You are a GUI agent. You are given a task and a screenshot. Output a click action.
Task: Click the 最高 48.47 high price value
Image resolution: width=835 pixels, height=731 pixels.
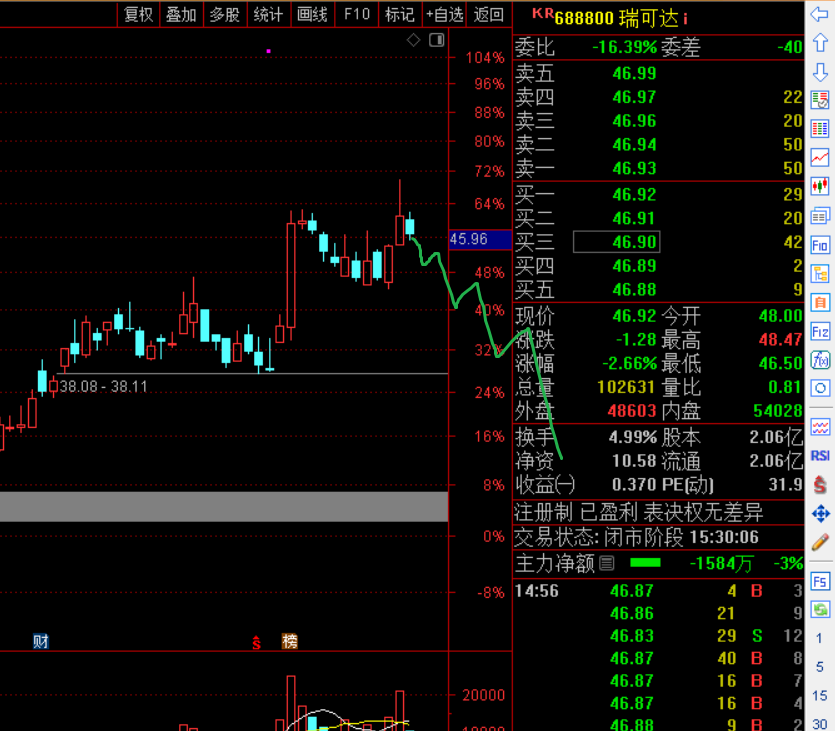(780, 340)
